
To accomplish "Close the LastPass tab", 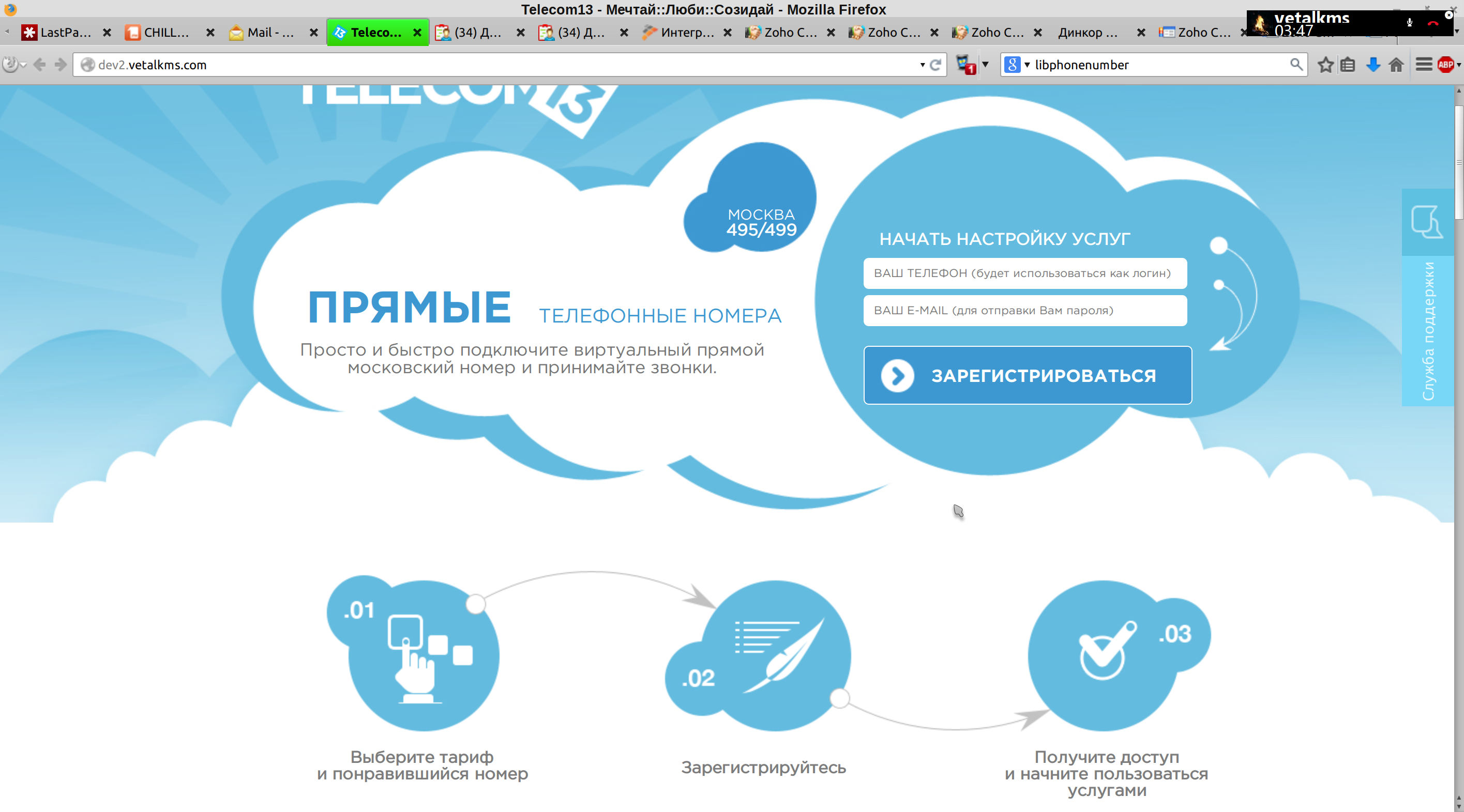I will point(107,33).
